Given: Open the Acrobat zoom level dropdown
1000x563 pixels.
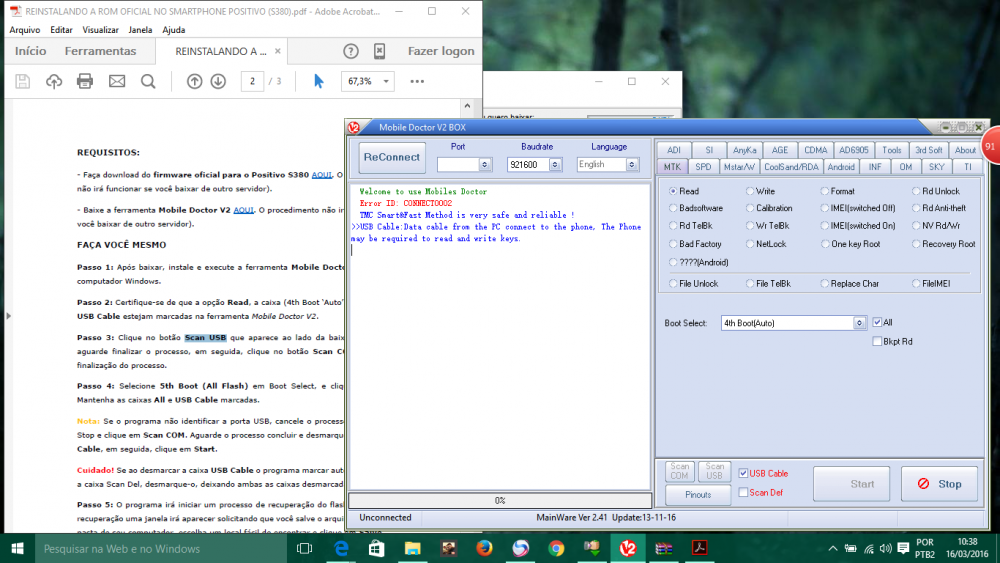Looking at the screenshot, I should click(386, 81).
